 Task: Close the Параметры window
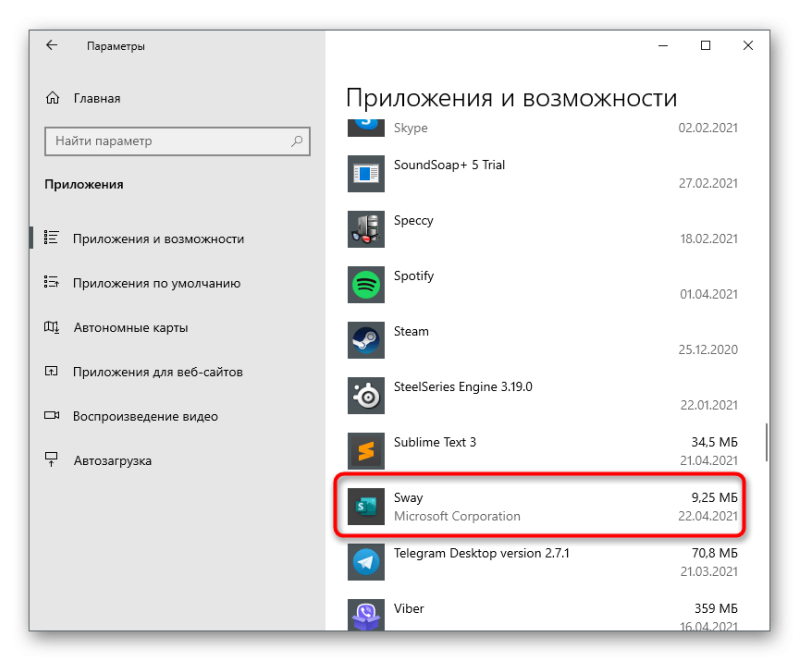[748, 45]
